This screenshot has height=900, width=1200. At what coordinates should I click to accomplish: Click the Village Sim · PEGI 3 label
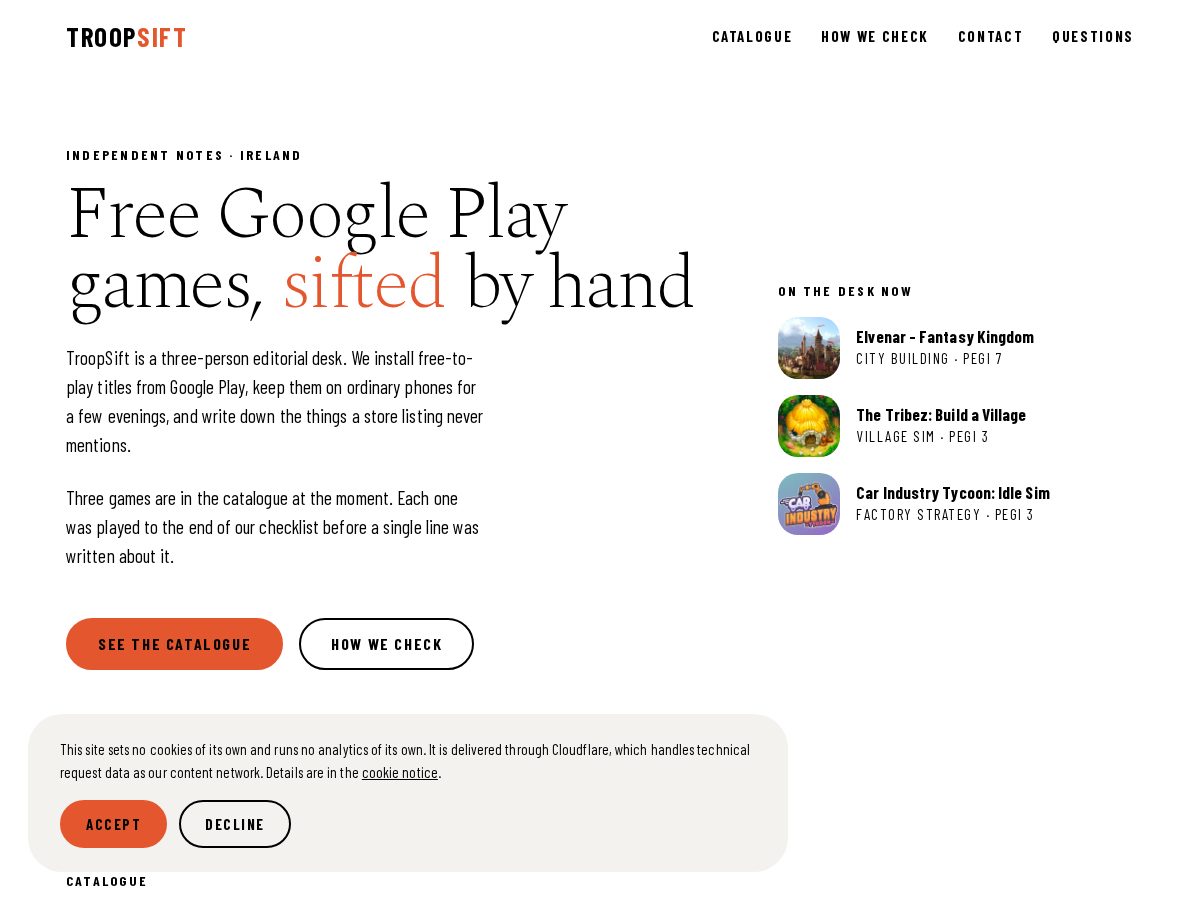(x=922, y=436)
